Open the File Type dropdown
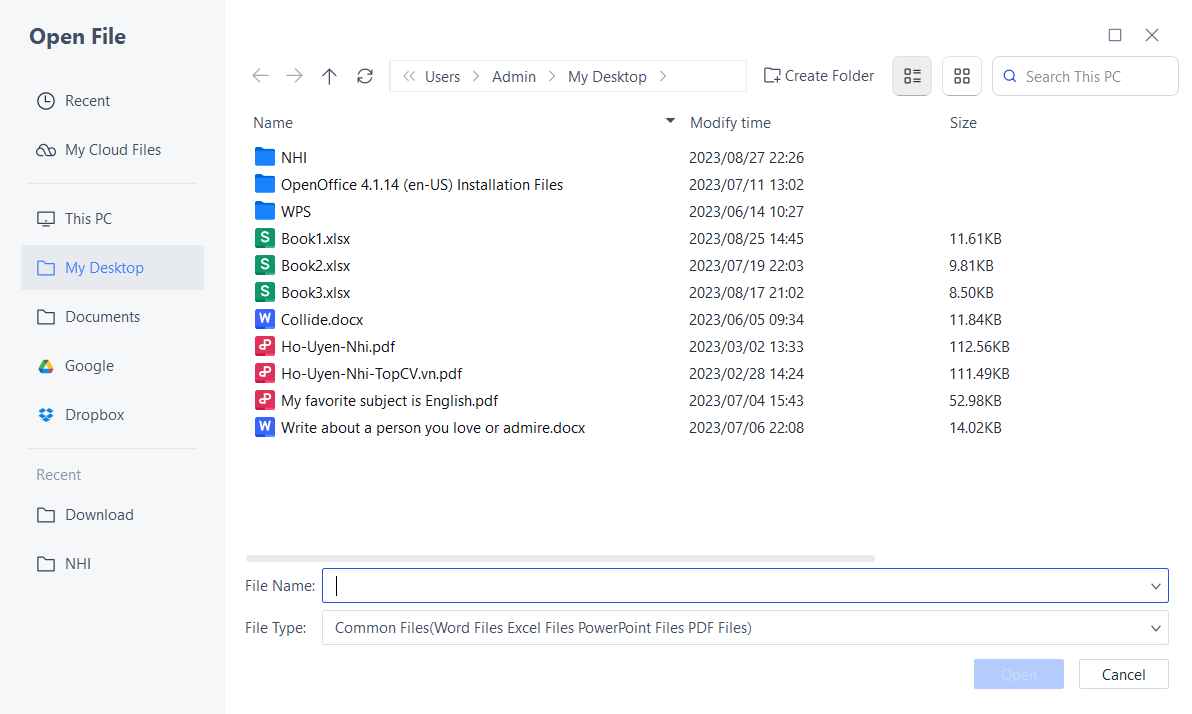Image resolution: width=1192 pixels, height=714 pixels. pyautogui.click(x=745, y=628)
